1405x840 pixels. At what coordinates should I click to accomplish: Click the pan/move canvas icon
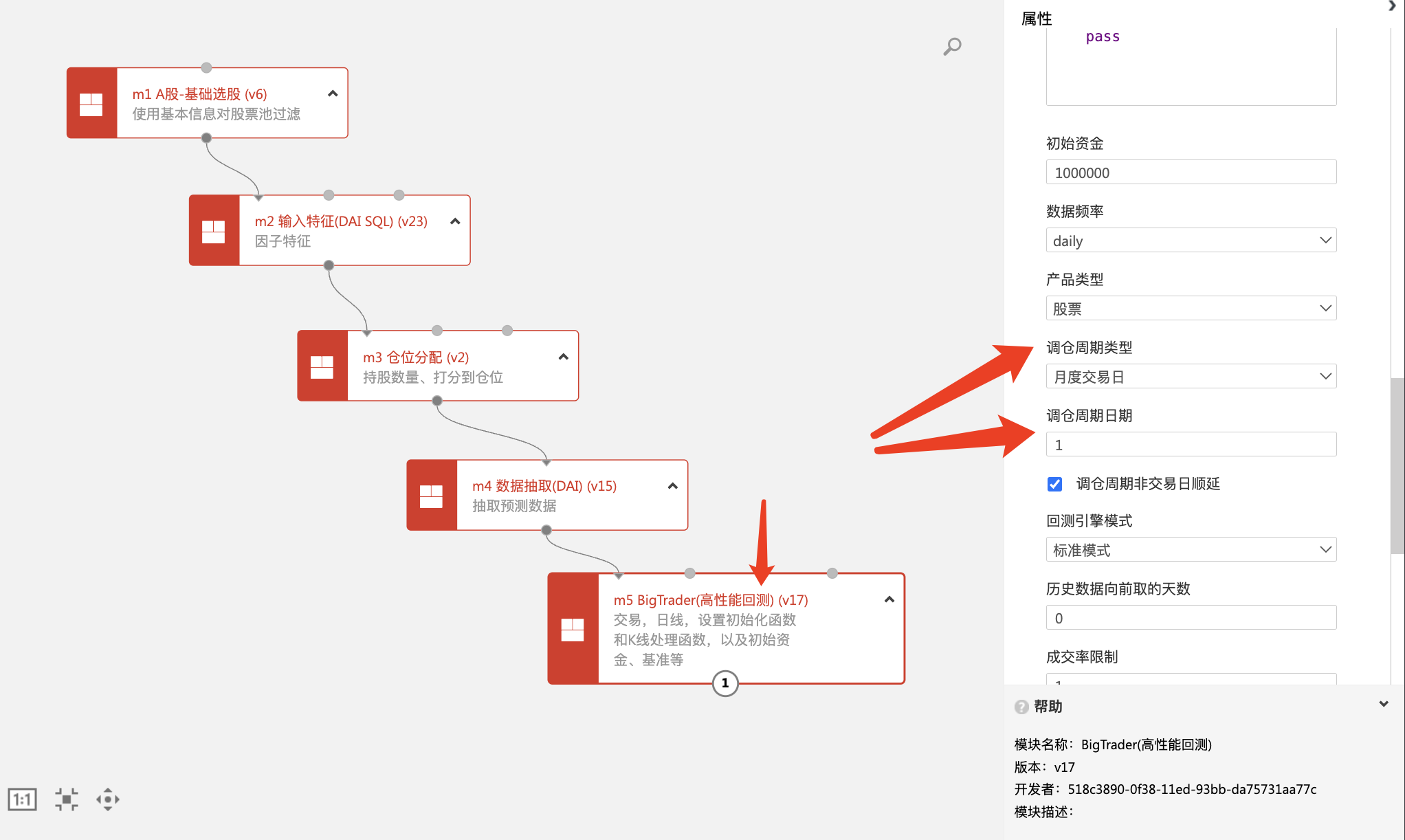(x=108, y=799)
